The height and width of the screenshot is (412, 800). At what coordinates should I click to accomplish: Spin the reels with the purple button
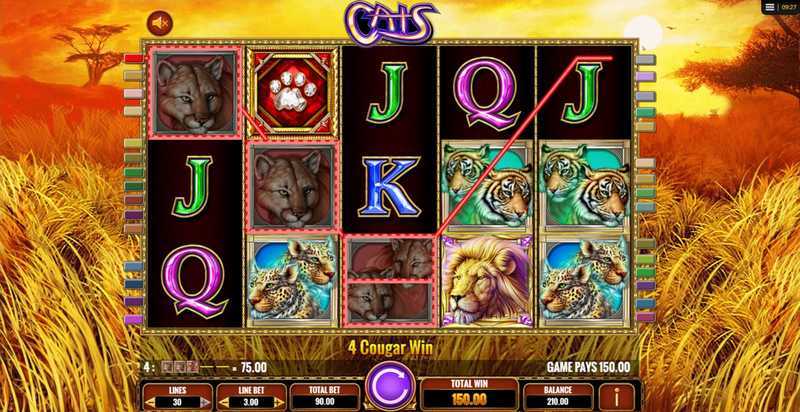(391, 386)
